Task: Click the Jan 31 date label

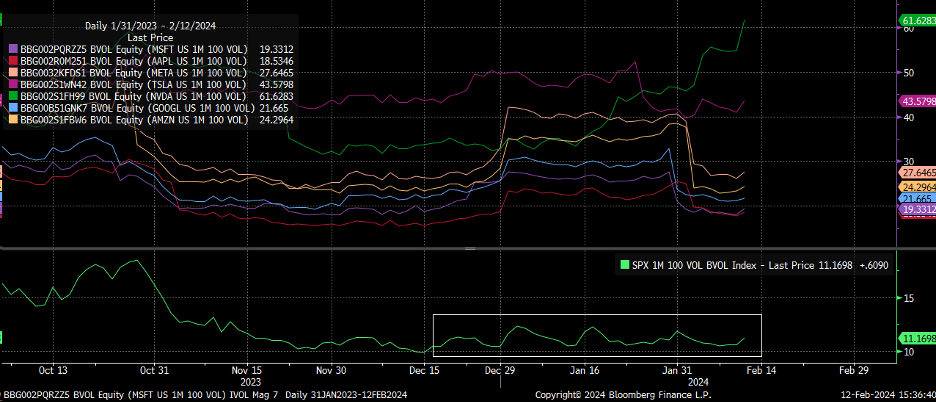Action: (x=677, y=370)
